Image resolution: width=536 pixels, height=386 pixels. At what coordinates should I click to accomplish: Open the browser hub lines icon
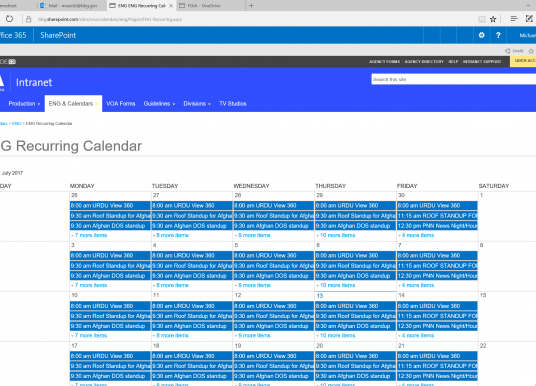(514, 19)
